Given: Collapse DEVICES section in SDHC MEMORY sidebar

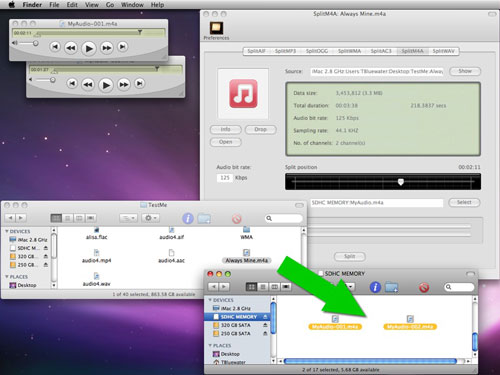Looking at the screenshot, I should point(210,300).
